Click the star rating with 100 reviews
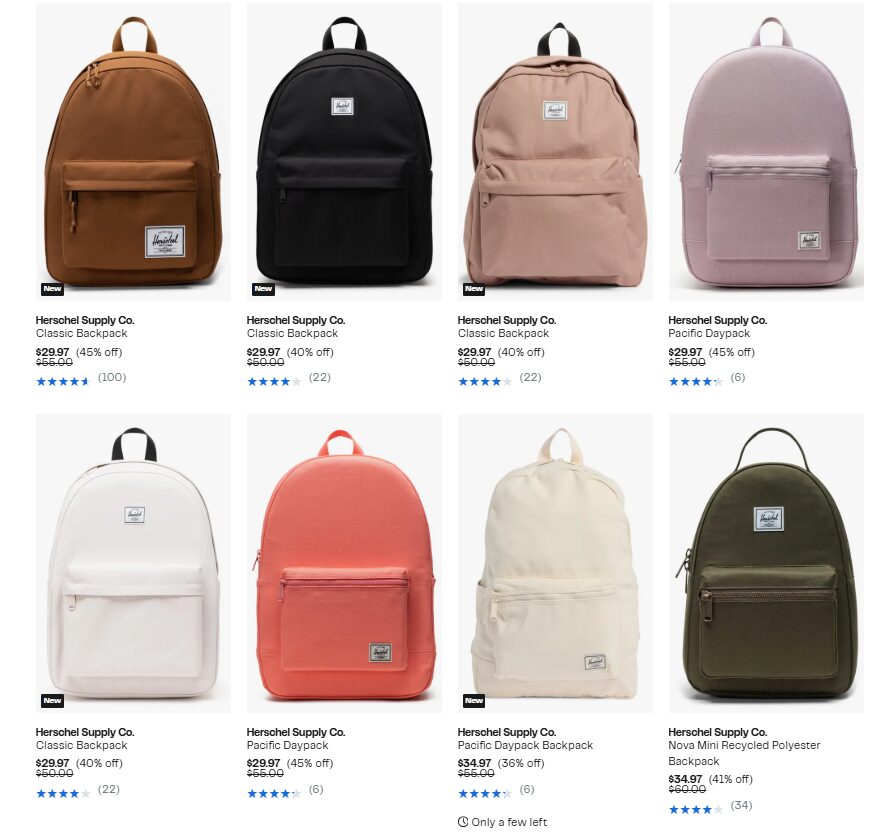Image resolution: width=895 pixels, height=840 pixels. click(x=63, y=381)
